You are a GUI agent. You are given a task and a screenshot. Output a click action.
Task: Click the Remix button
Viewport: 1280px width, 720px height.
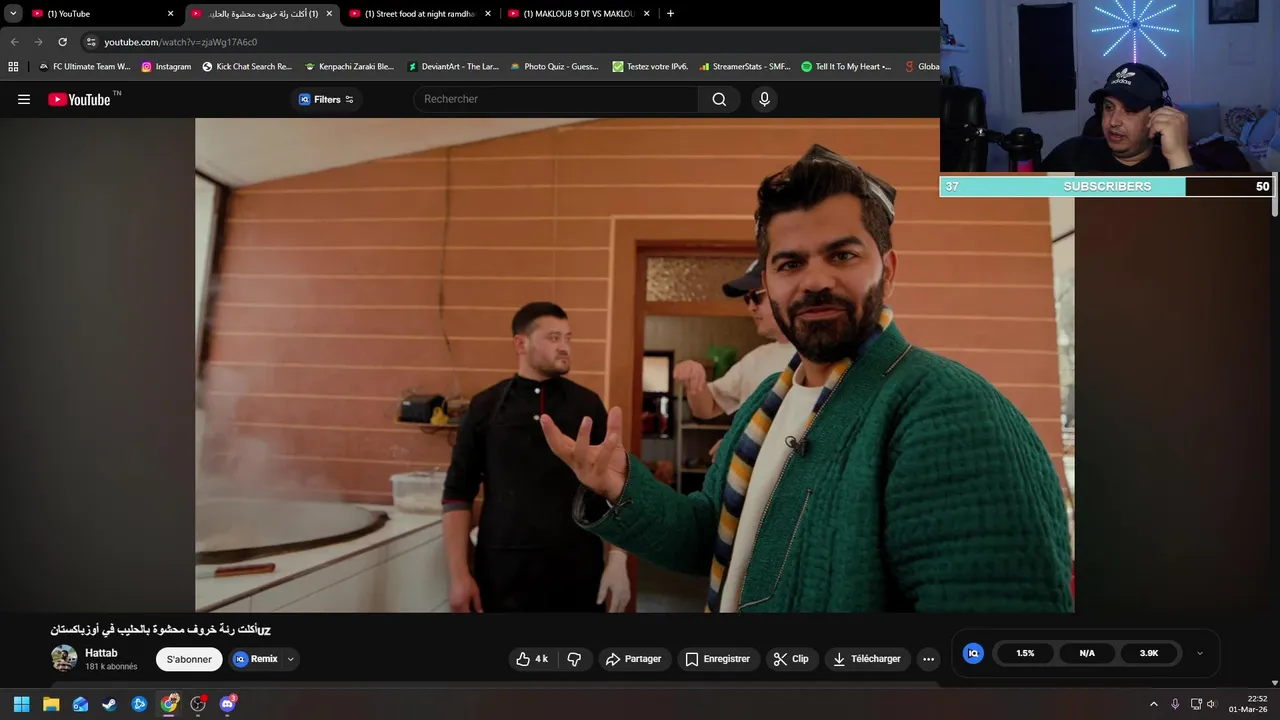tap(256, 659)
